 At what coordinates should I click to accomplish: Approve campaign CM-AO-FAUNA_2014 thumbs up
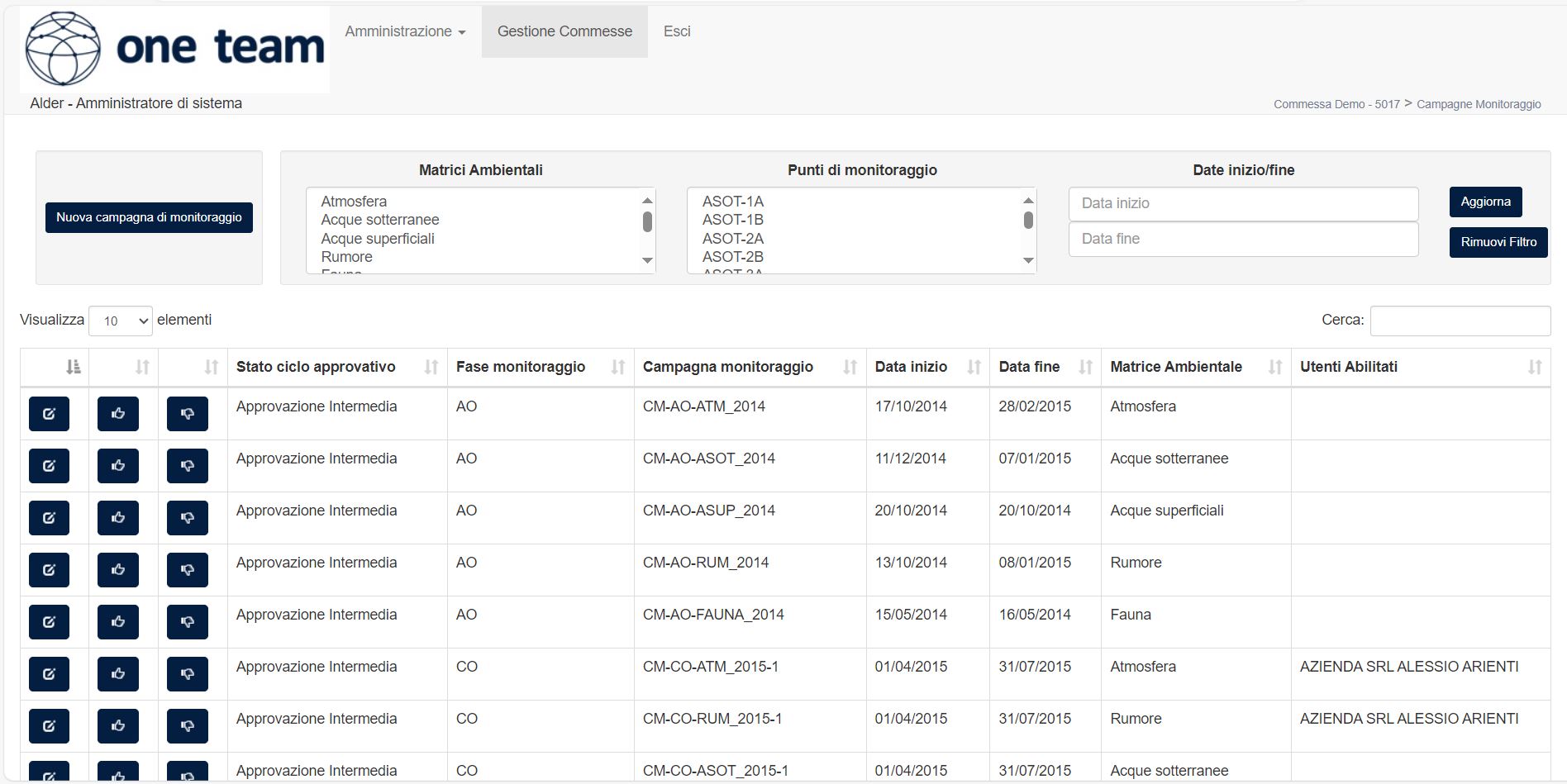[x=118, y=622]
